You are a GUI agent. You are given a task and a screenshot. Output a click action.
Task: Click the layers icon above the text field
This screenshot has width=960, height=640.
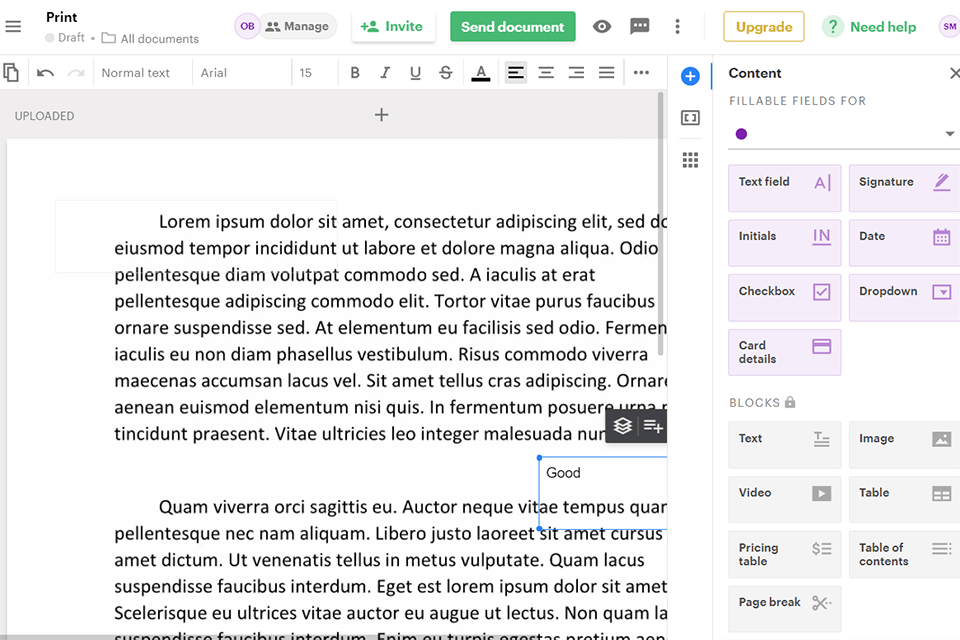tap(623, 426)
